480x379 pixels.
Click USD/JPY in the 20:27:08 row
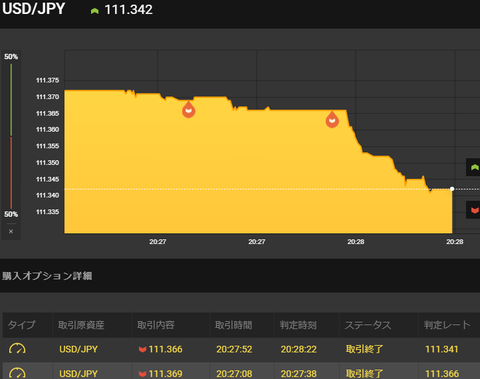tap(78, 373)
